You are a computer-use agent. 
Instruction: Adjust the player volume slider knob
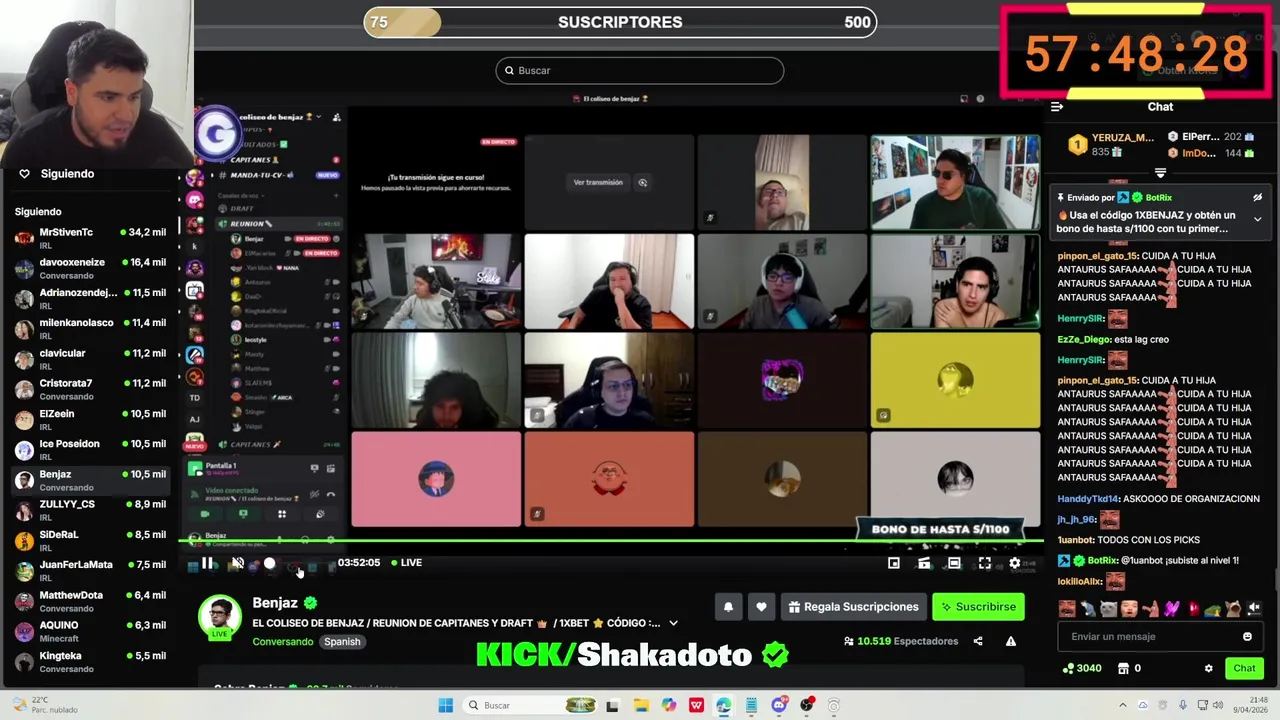pos(269,563)
